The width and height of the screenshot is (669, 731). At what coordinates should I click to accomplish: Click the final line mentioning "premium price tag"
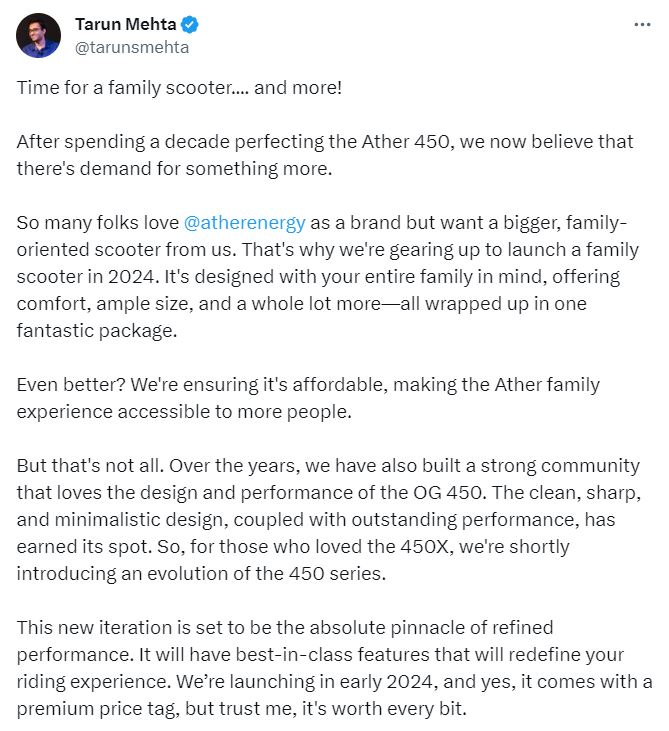pyautogui.click(x=241, y=709)
